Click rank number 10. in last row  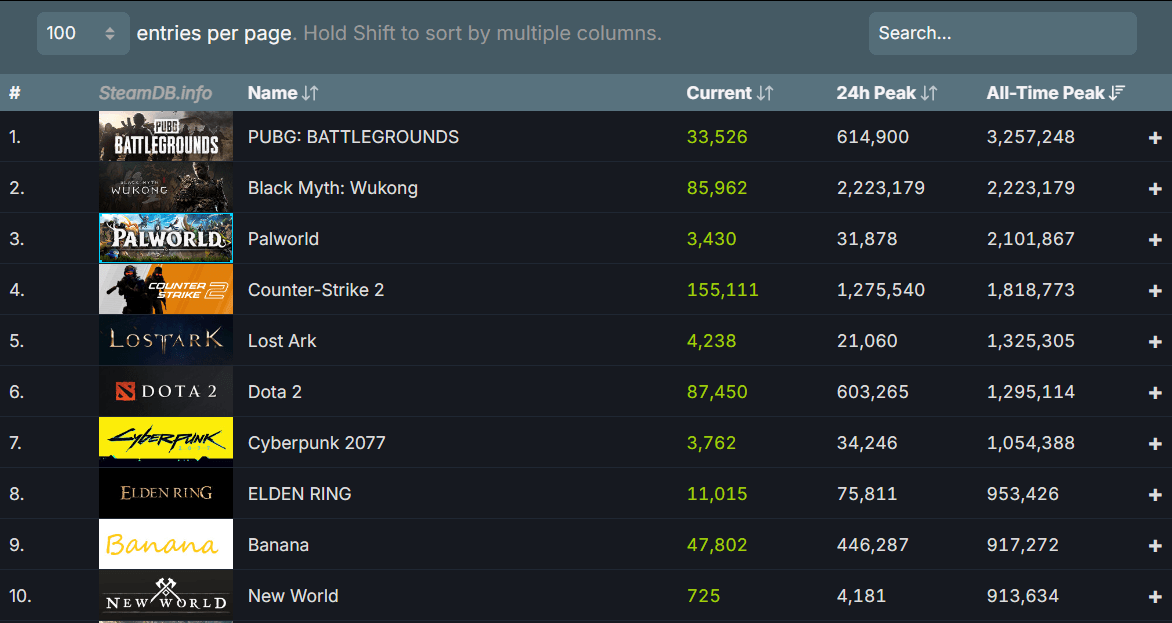click(20, 596)
